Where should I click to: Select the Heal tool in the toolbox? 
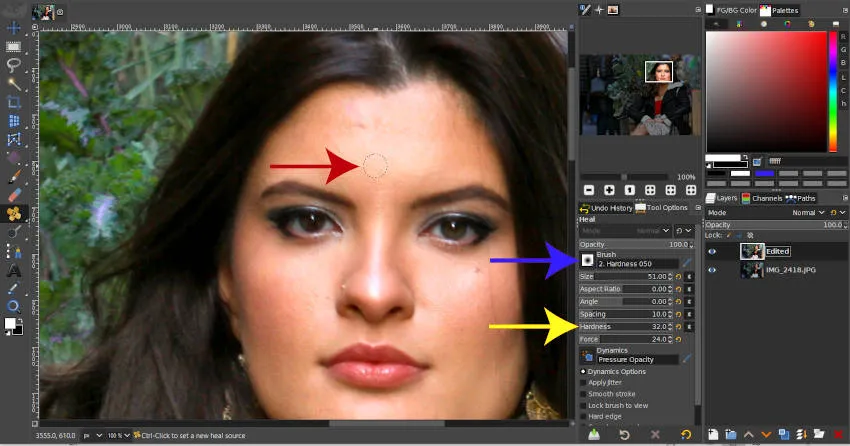click(14, 213)
